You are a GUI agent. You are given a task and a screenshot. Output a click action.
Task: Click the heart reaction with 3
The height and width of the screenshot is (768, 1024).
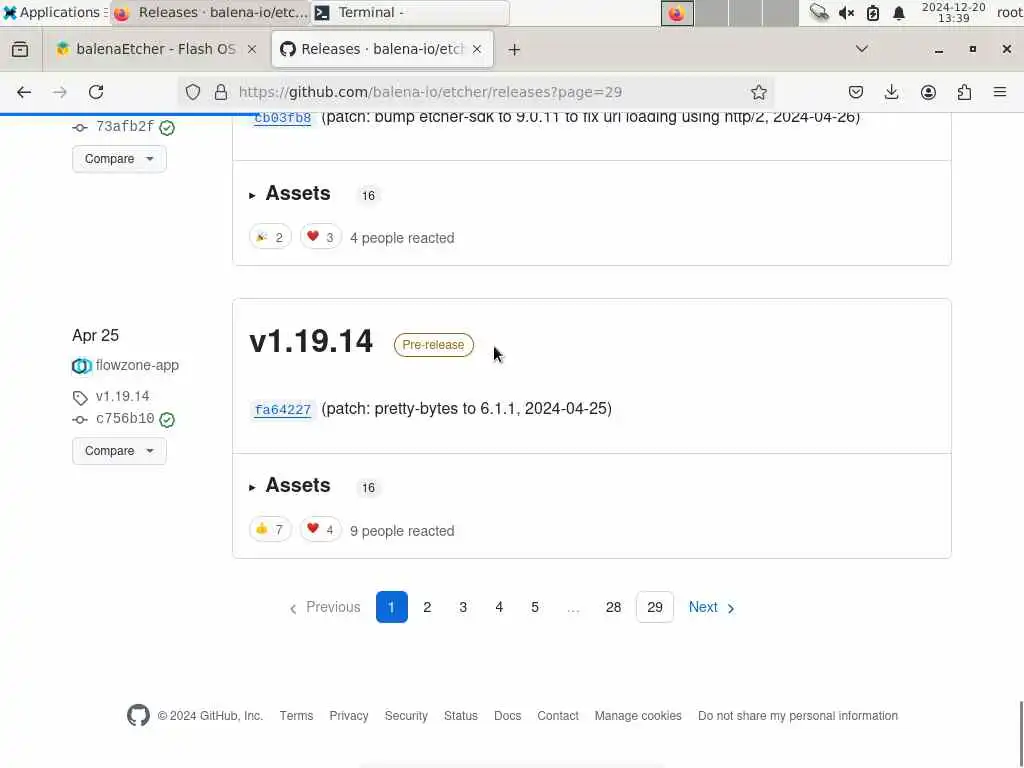[x=321, y=237]
